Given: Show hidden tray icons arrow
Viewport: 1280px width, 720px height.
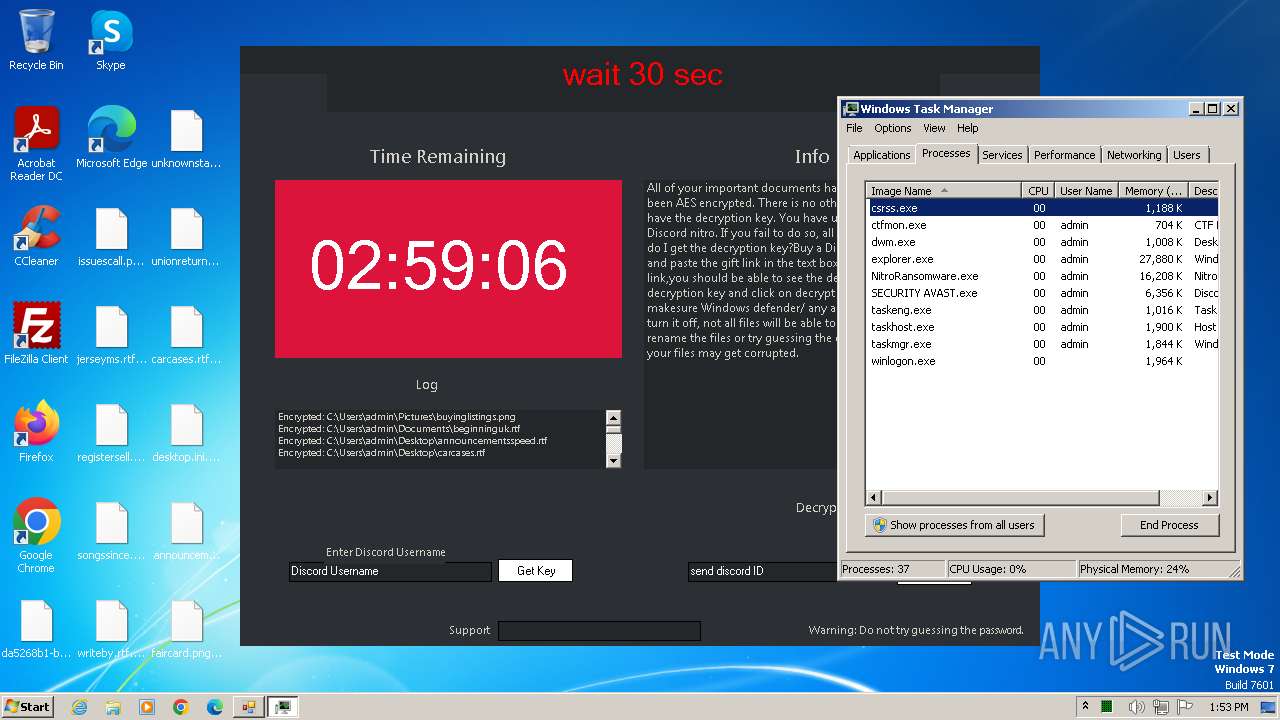Looking at the screenshot, I should coord(1086,707).
